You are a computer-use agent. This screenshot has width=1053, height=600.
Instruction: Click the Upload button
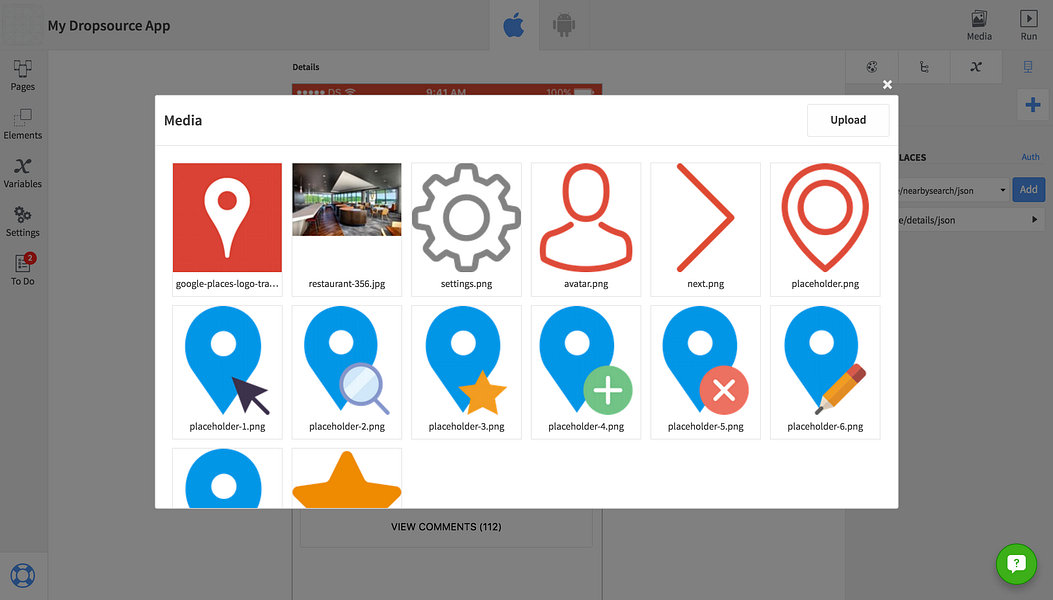848,120
